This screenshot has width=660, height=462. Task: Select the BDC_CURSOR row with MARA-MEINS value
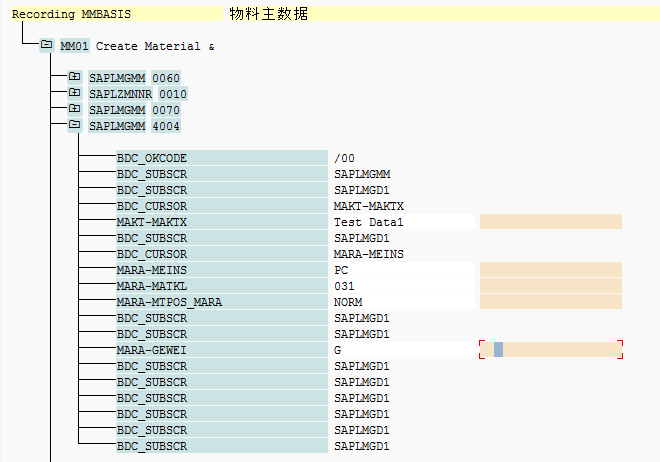click(222, 254)
